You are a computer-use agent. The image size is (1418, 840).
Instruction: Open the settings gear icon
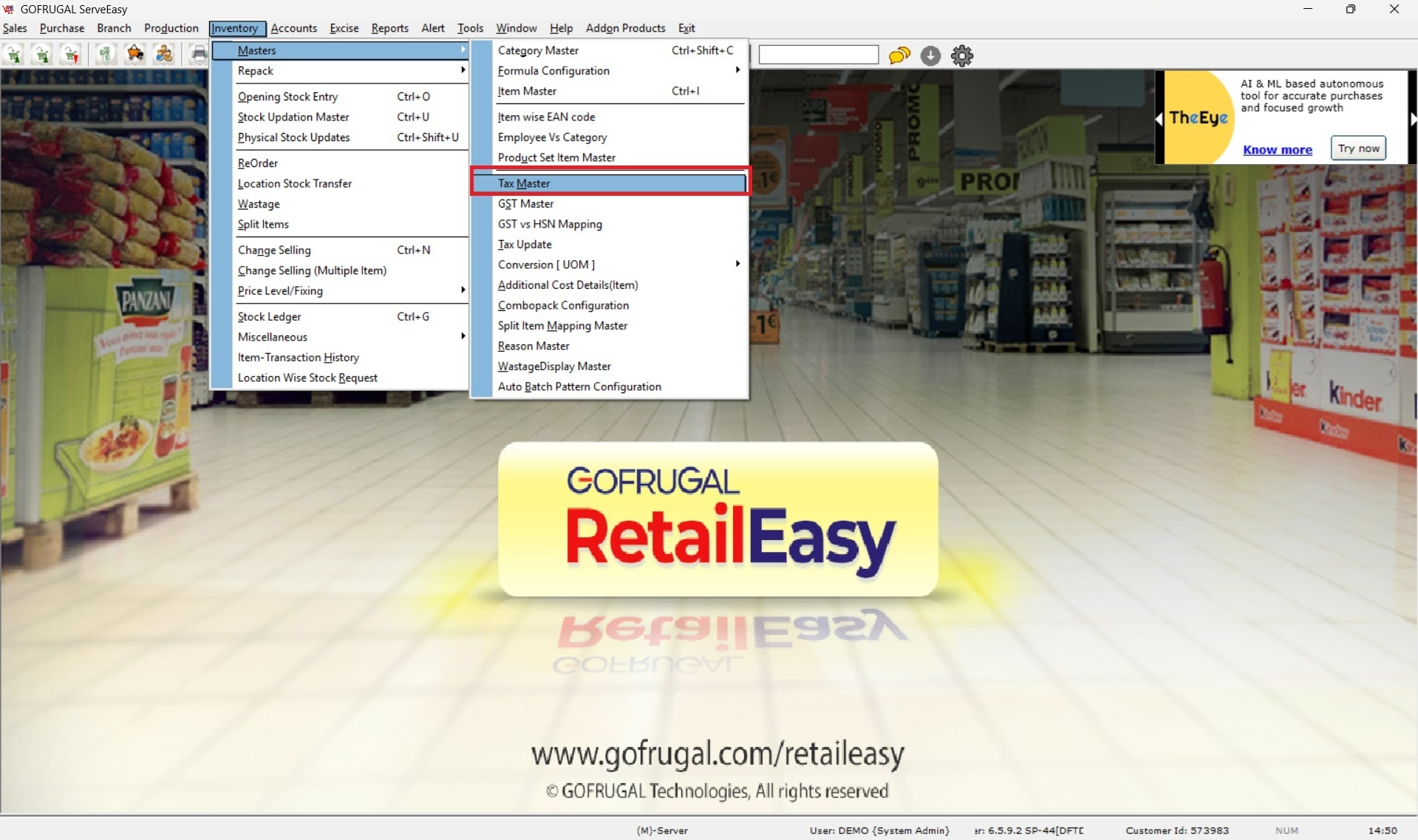tap(962, 55)
